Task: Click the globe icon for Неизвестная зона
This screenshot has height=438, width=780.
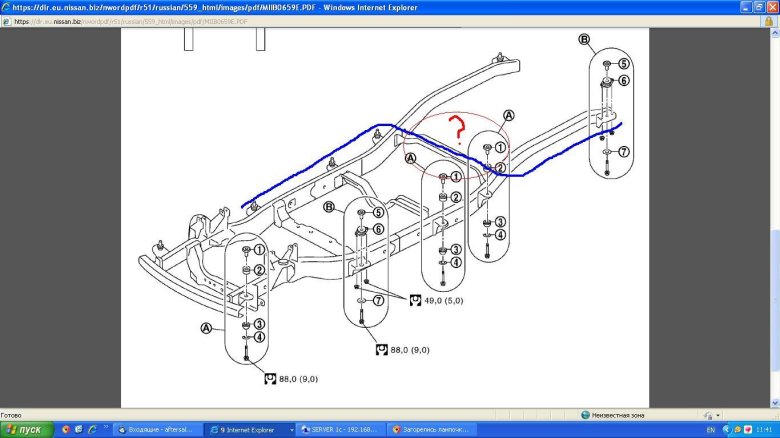Action: click(586, 415)
